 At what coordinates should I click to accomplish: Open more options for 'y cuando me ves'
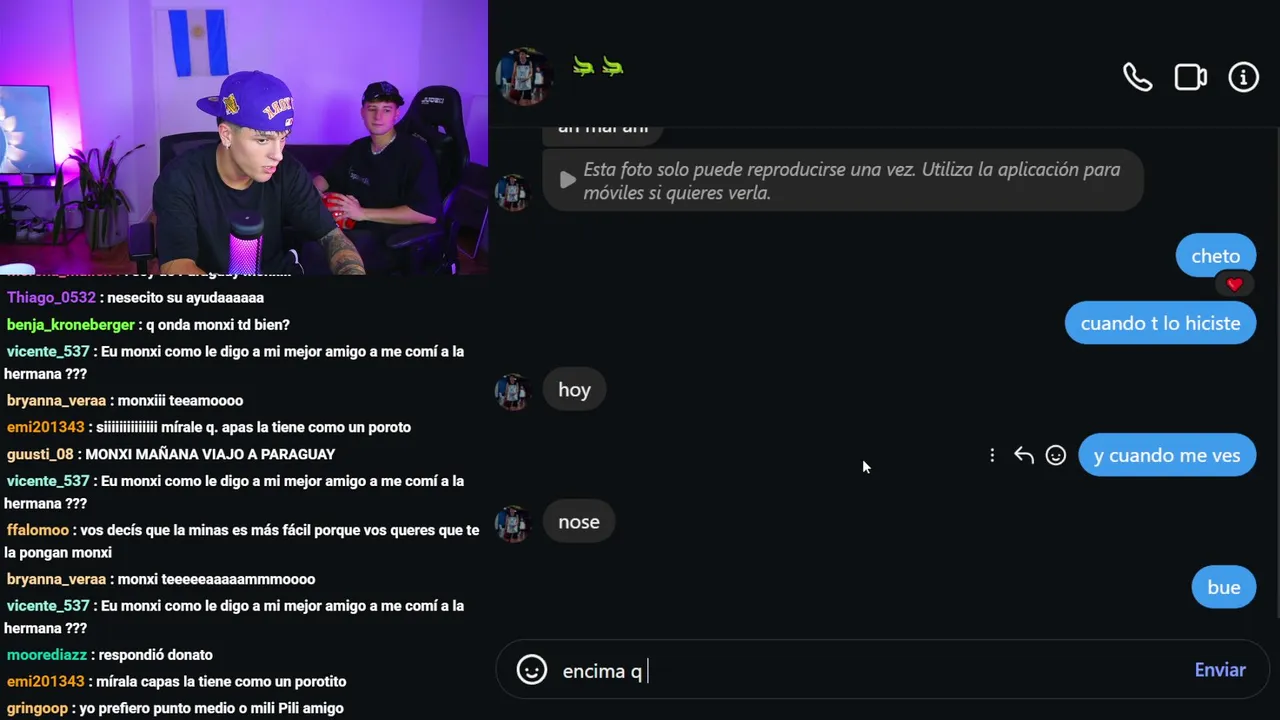[x=992, y=455]
